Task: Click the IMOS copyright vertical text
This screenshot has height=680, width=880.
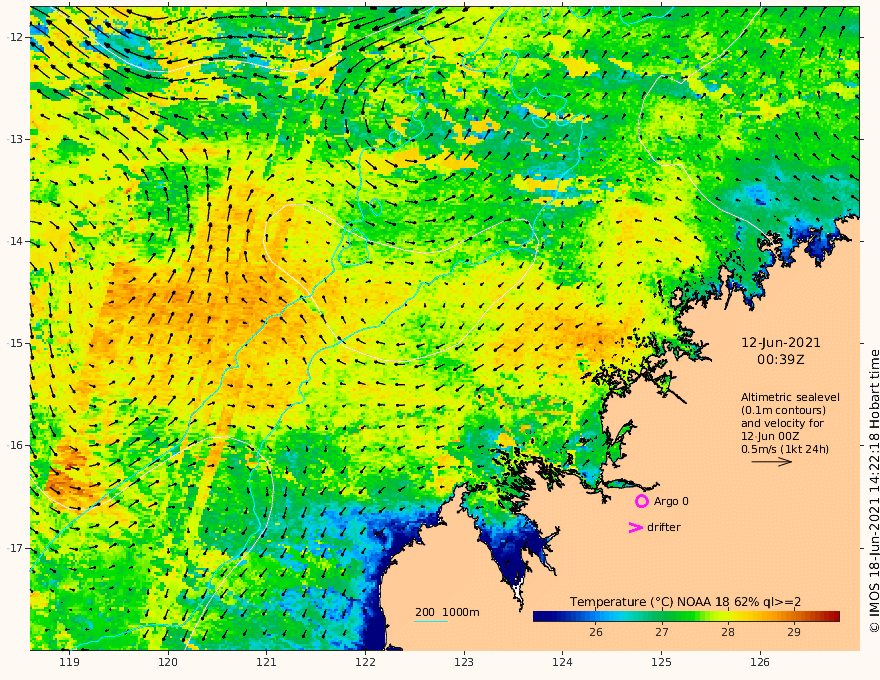Action: tap(874, 491)
